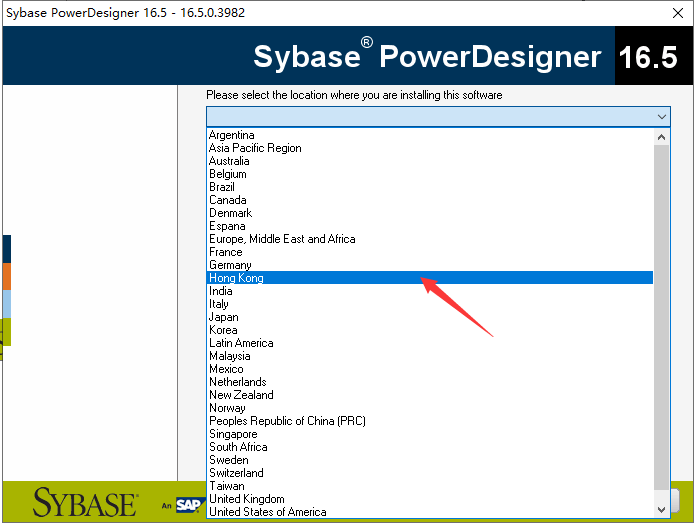Select Belgium as install location

click(430, 174)
